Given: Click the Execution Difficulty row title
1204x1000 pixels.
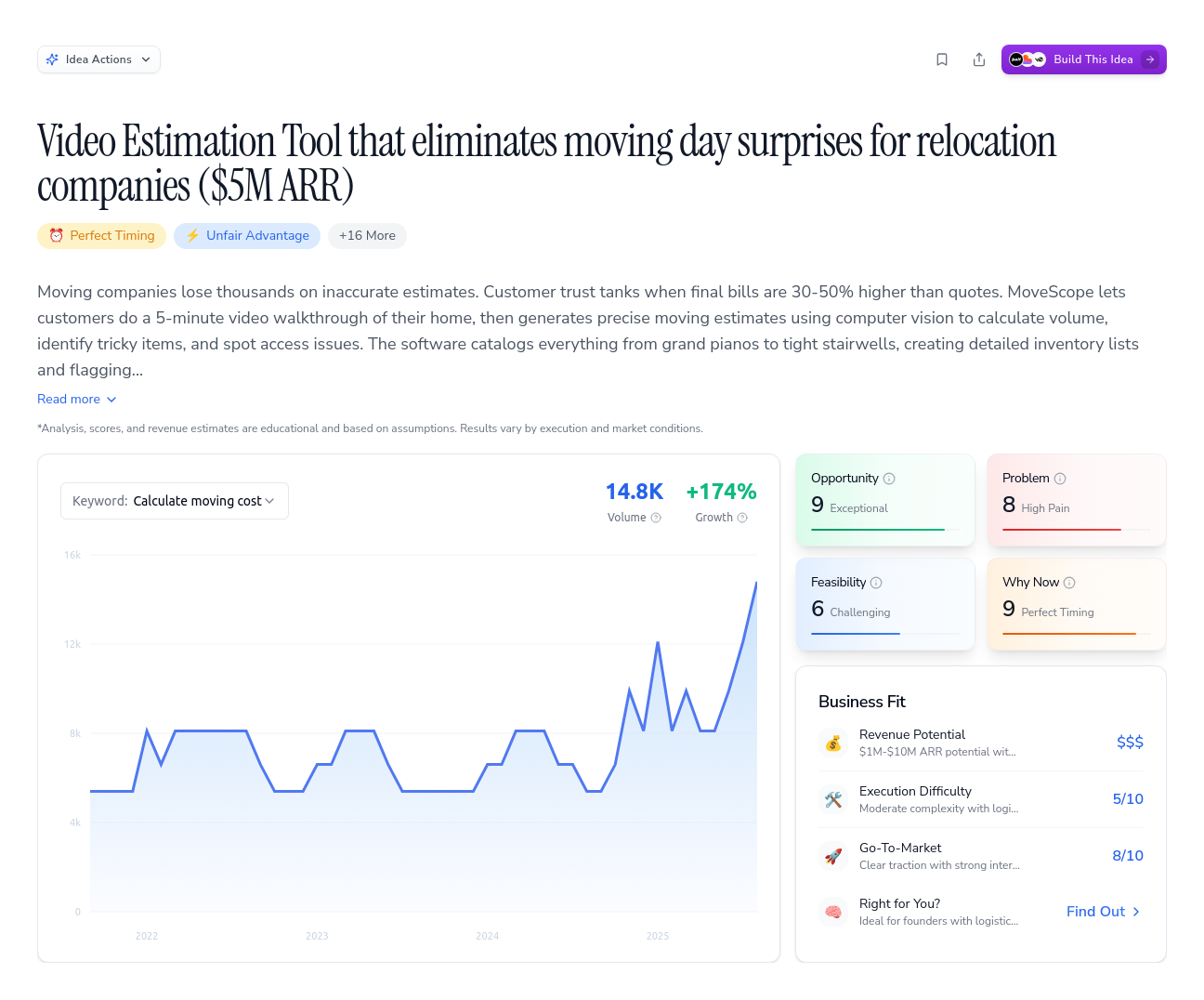Looking at the screenshot, I should point(915,791).
